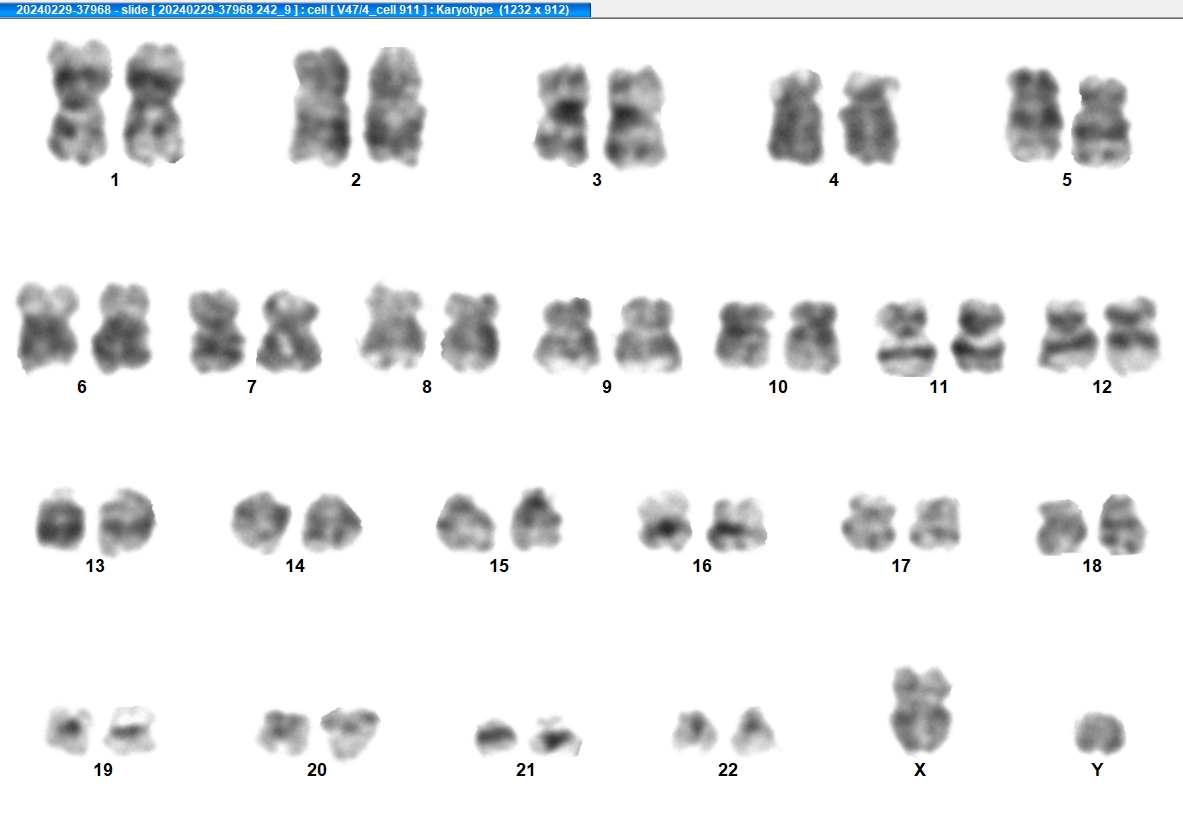The width and height of the screenshot is (1183, 822).
Task: Click the chromosome label 18
Action: point(1092,566)
